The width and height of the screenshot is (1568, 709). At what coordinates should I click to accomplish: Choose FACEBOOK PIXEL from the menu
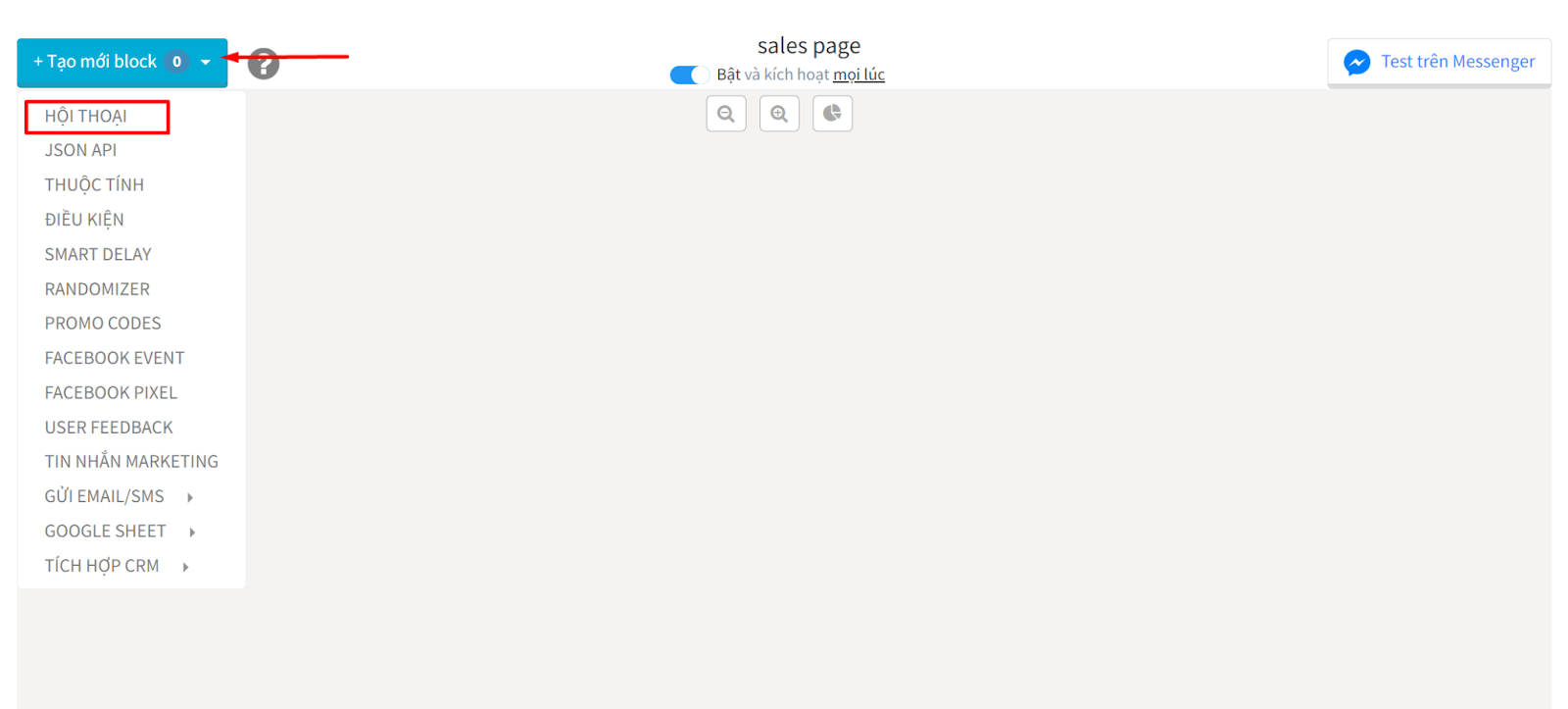111,392
